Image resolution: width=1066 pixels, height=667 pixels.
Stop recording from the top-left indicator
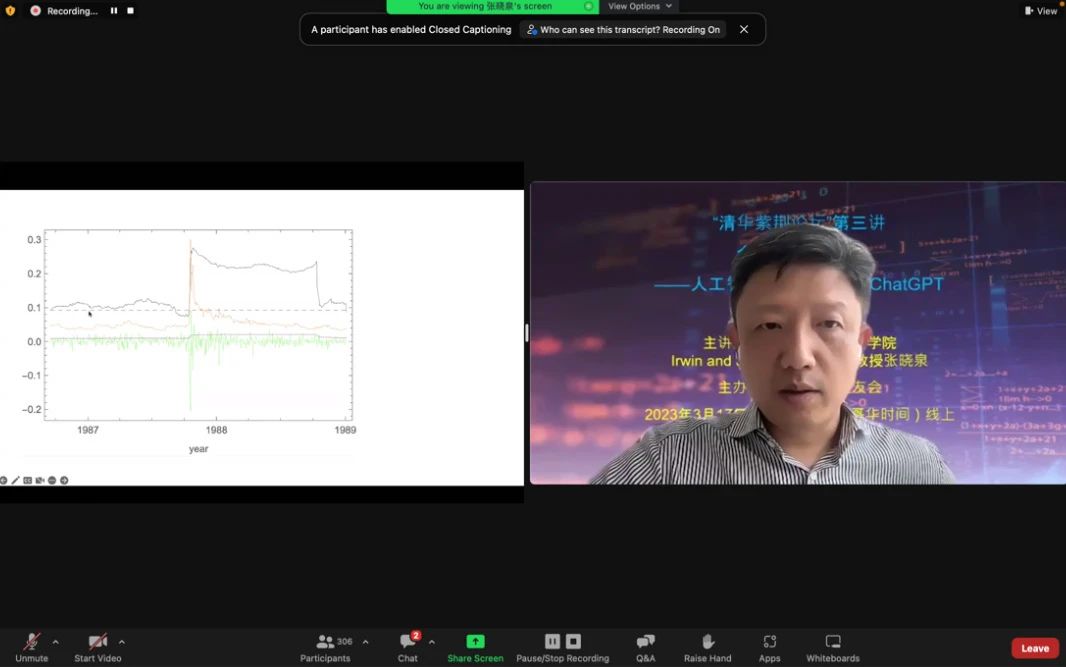(x=131, y=11)
